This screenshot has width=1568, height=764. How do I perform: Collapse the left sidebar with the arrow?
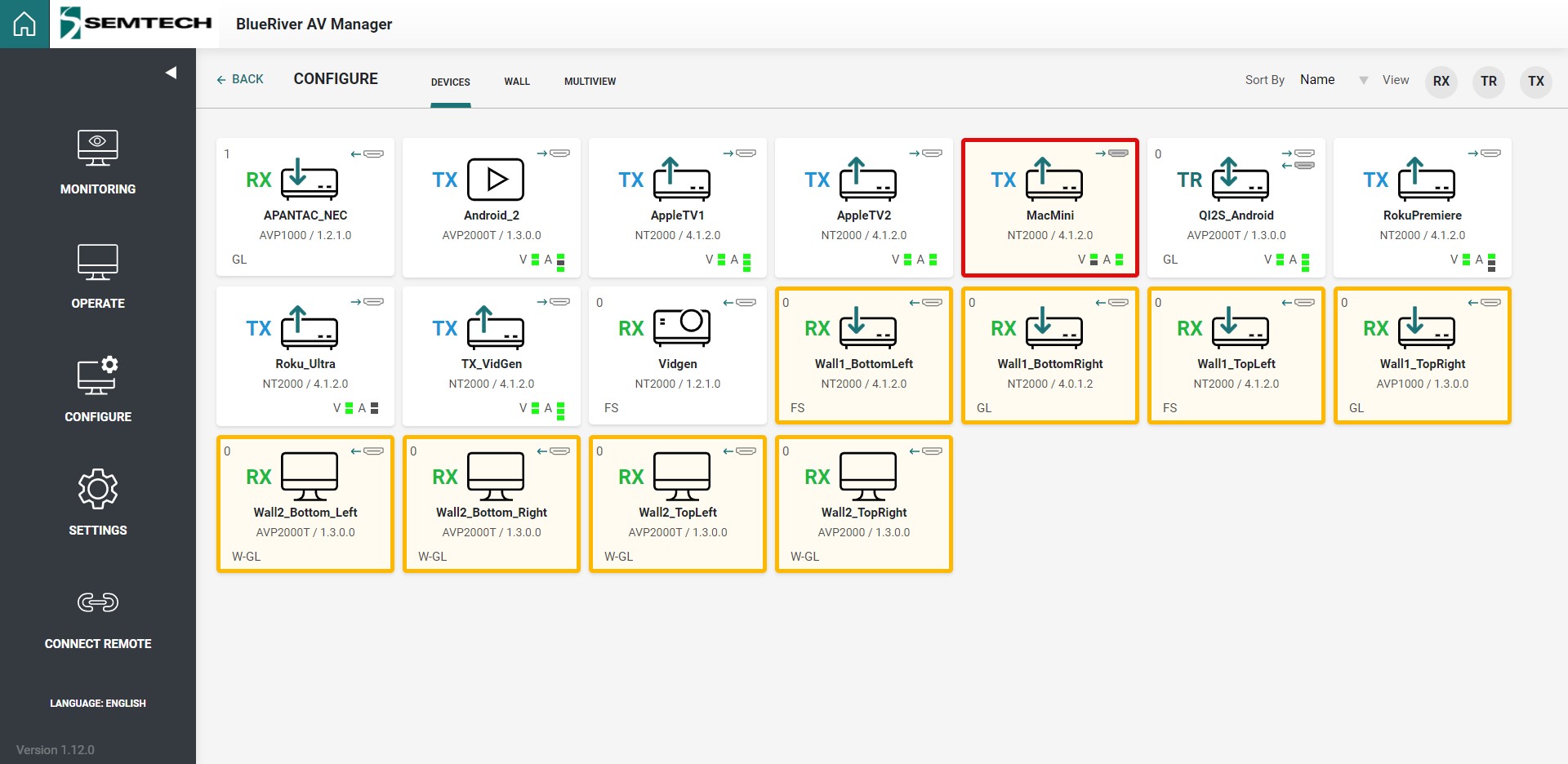tap(171, 72)
